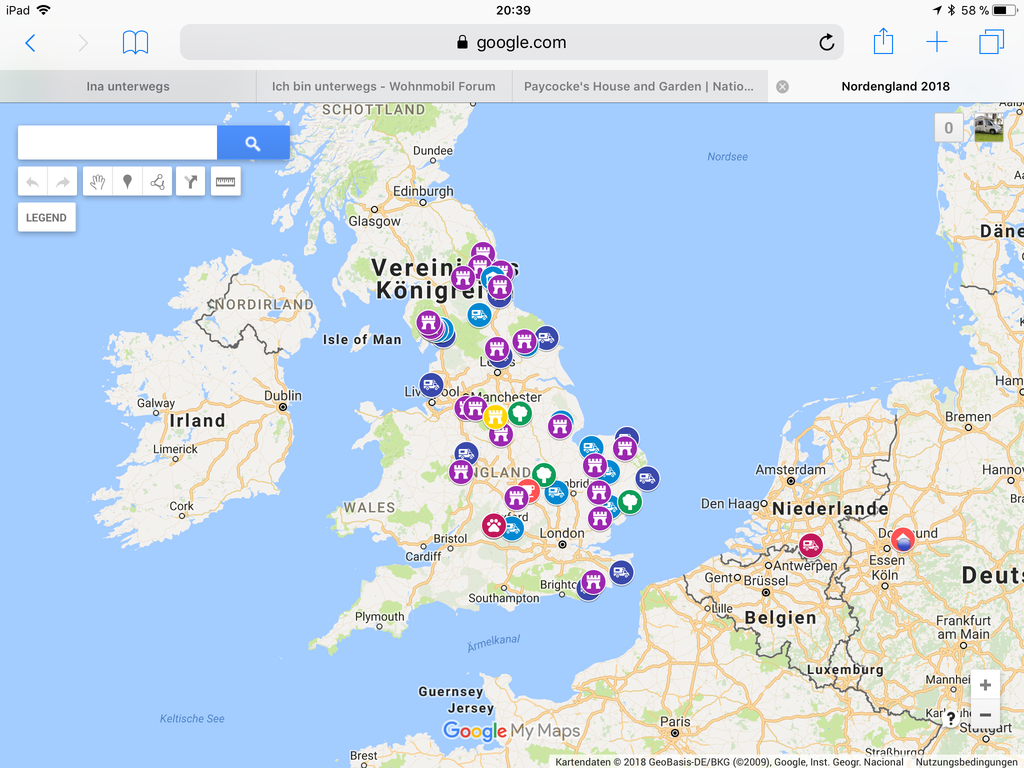Open the Safari share sheet icon
The height and width of the screenshot is (768, 1024).
point(883,41)
